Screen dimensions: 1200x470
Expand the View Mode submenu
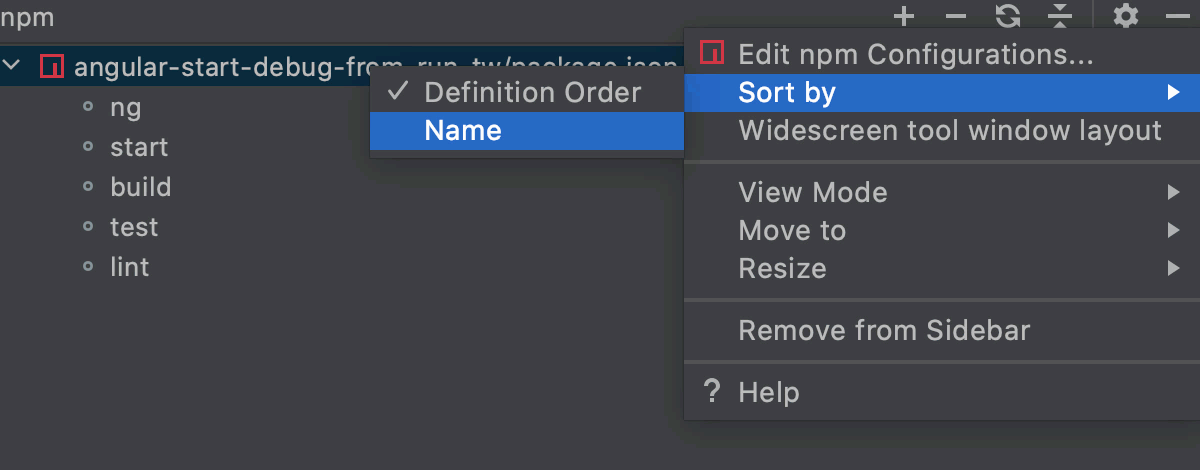click(x=941, y=192)
